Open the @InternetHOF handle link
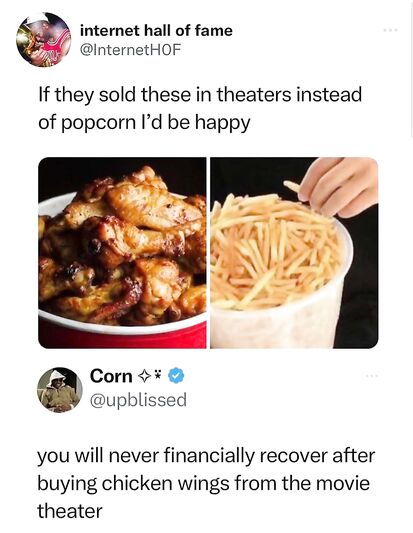Viewport: 413px width, 533px height. [x=130, y=50]
